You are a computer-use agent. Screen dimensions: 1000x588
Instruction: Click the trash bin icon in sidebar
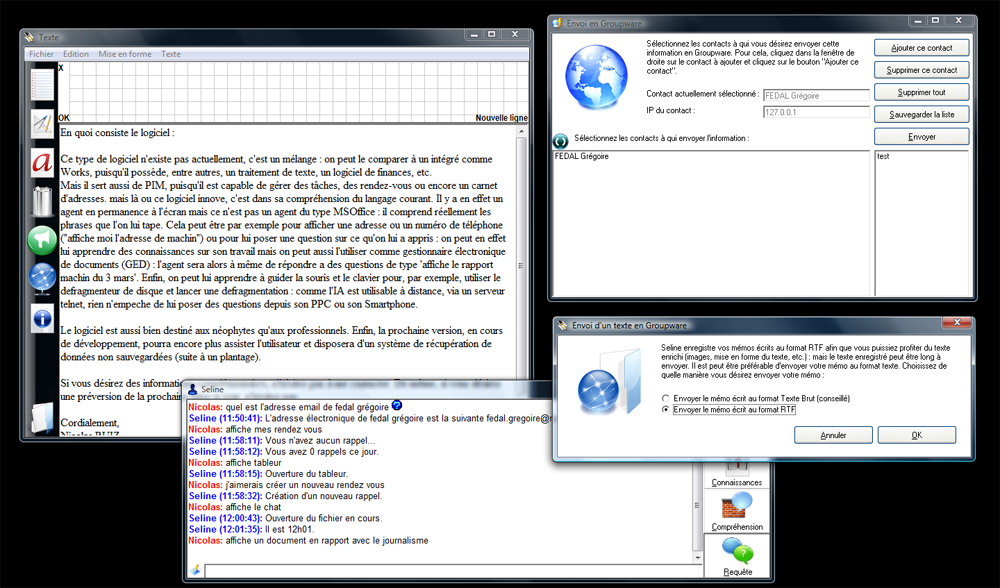click(42, 201)
